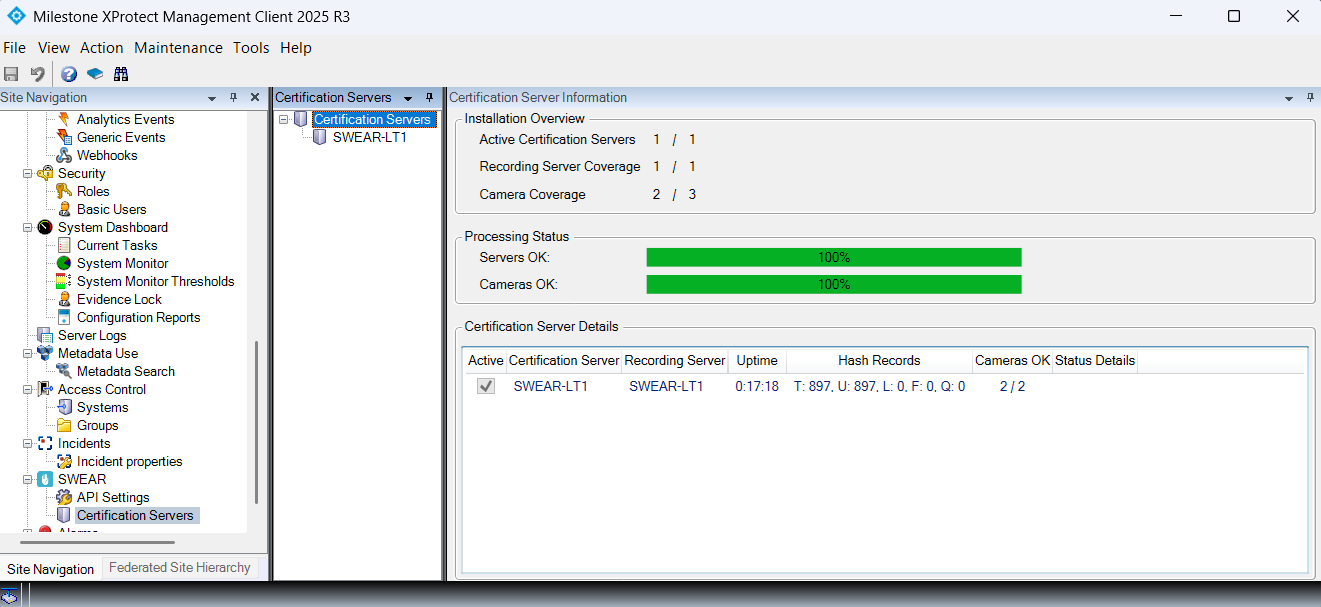Pin the Site Navigation panel

click(x=233, y=98)
